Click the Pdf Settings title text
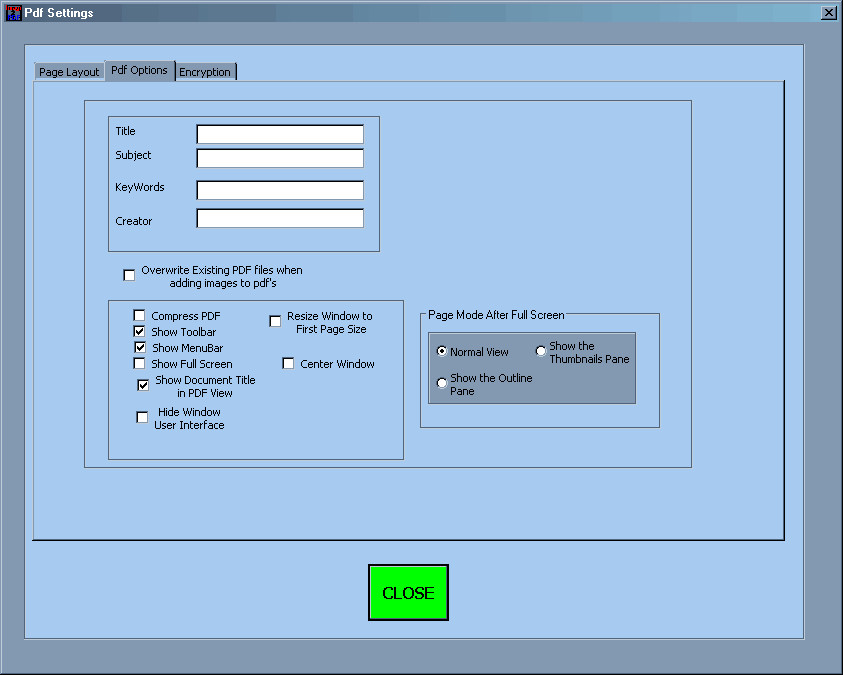Screen dimensions: 843x675 pyautogui.click(x=59, y=13)
